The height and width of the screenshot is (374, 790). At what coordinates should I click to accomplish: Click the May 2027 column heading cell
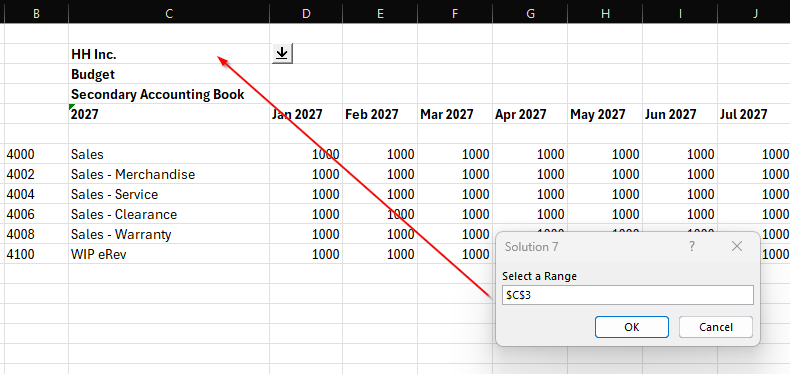pos(605,114)
